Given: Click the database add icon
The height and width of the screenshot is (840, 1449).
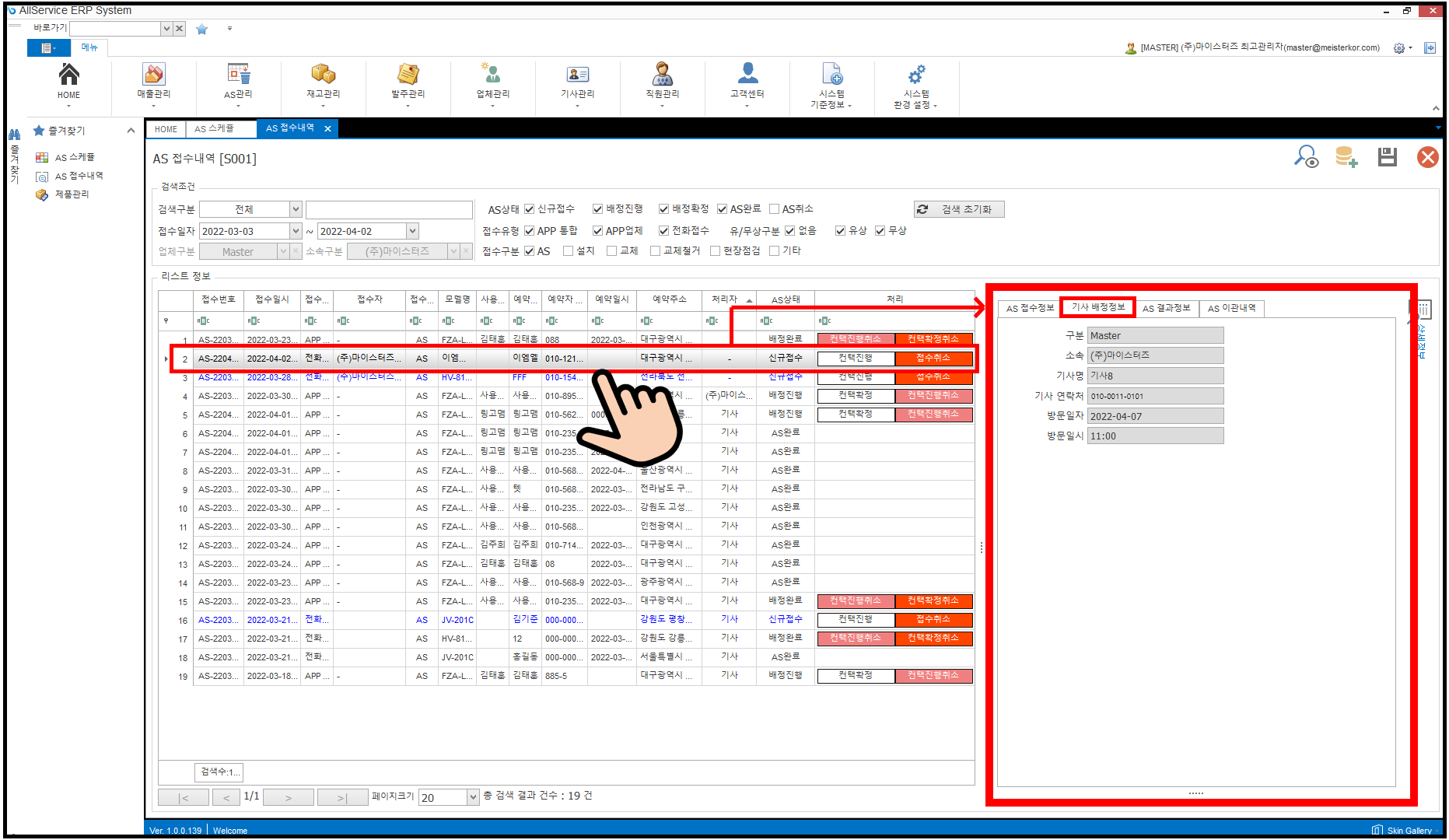Looking at the screenshot, I should coord(1346,157).
